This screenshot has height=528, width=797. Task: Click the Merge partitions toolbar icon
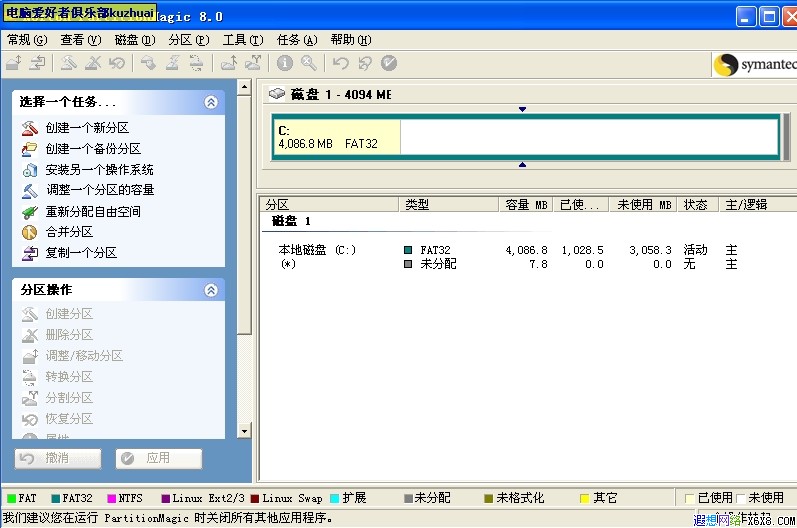click(x=229, y=63)
